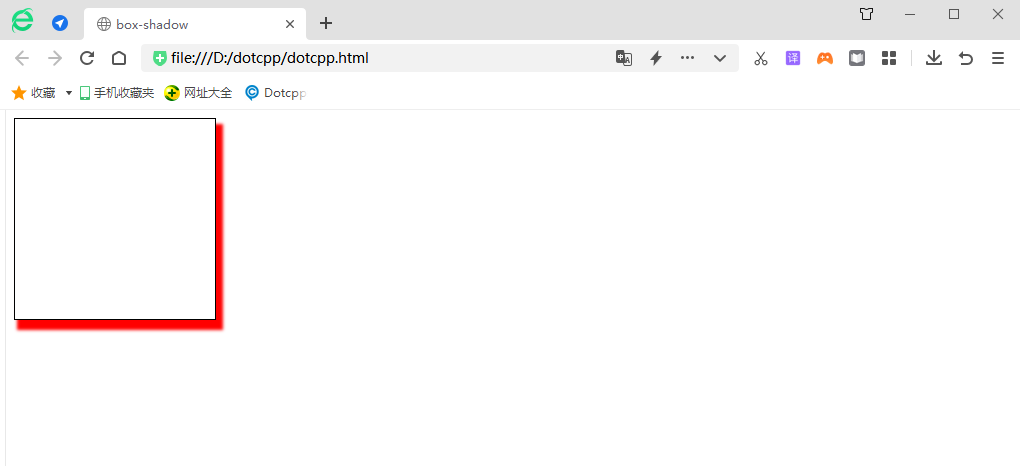Open the orange game controller extension

[x=825, y=58]
